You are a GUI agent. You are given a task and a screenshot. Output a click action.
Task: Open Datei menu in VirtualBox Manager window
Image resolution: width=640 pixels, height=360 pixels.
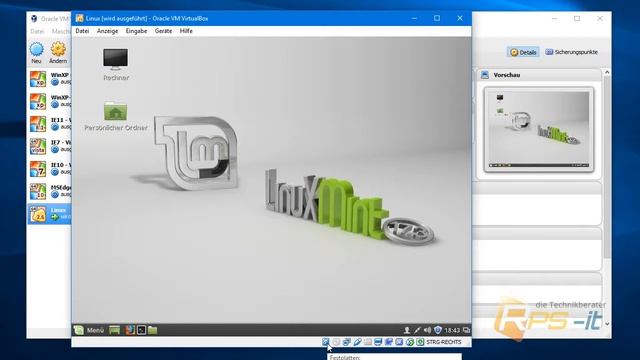pos(37,31)
